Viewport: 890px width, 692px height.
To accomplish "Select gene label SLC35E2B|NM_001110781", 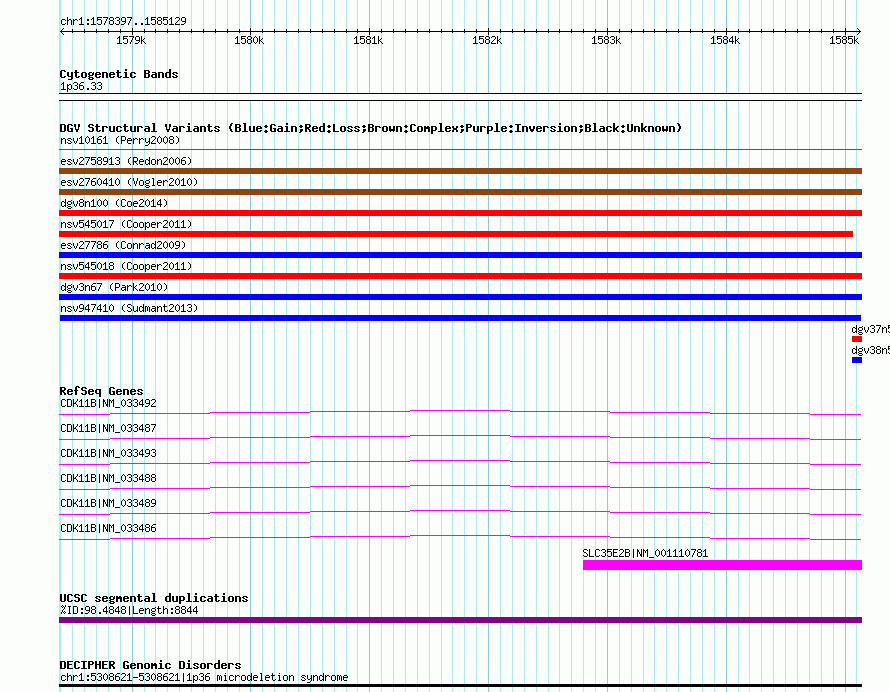I will pyautogui.click(x=645, y=553).
